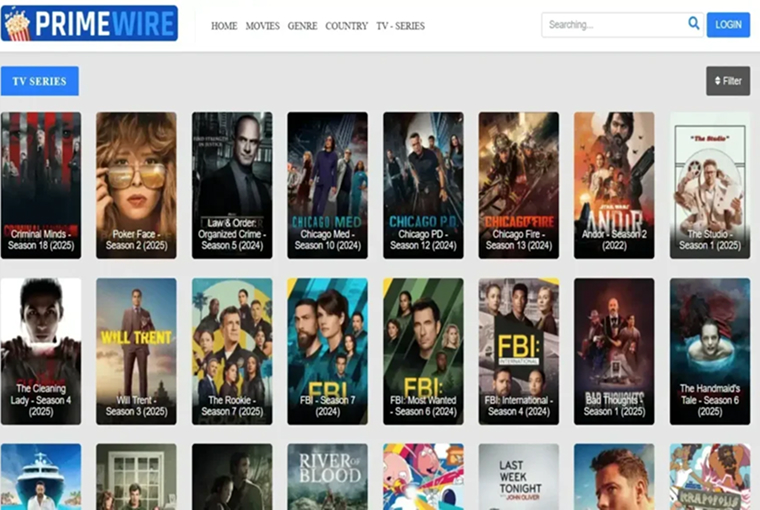Open Poker Face Season 2 poster

pyautogui.click(x=136, y=185)
